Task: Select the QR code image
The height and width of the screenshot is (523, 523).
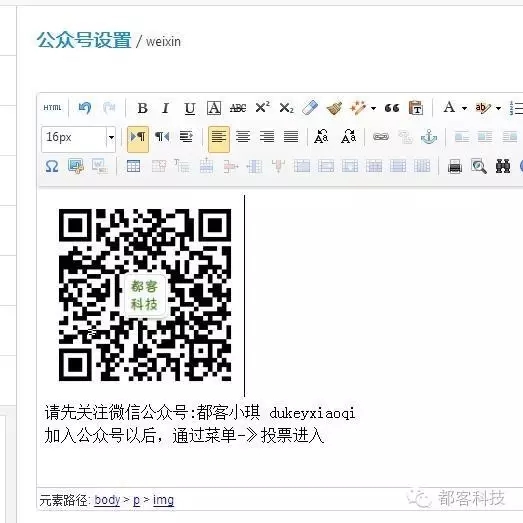Action: coord(145,295)
